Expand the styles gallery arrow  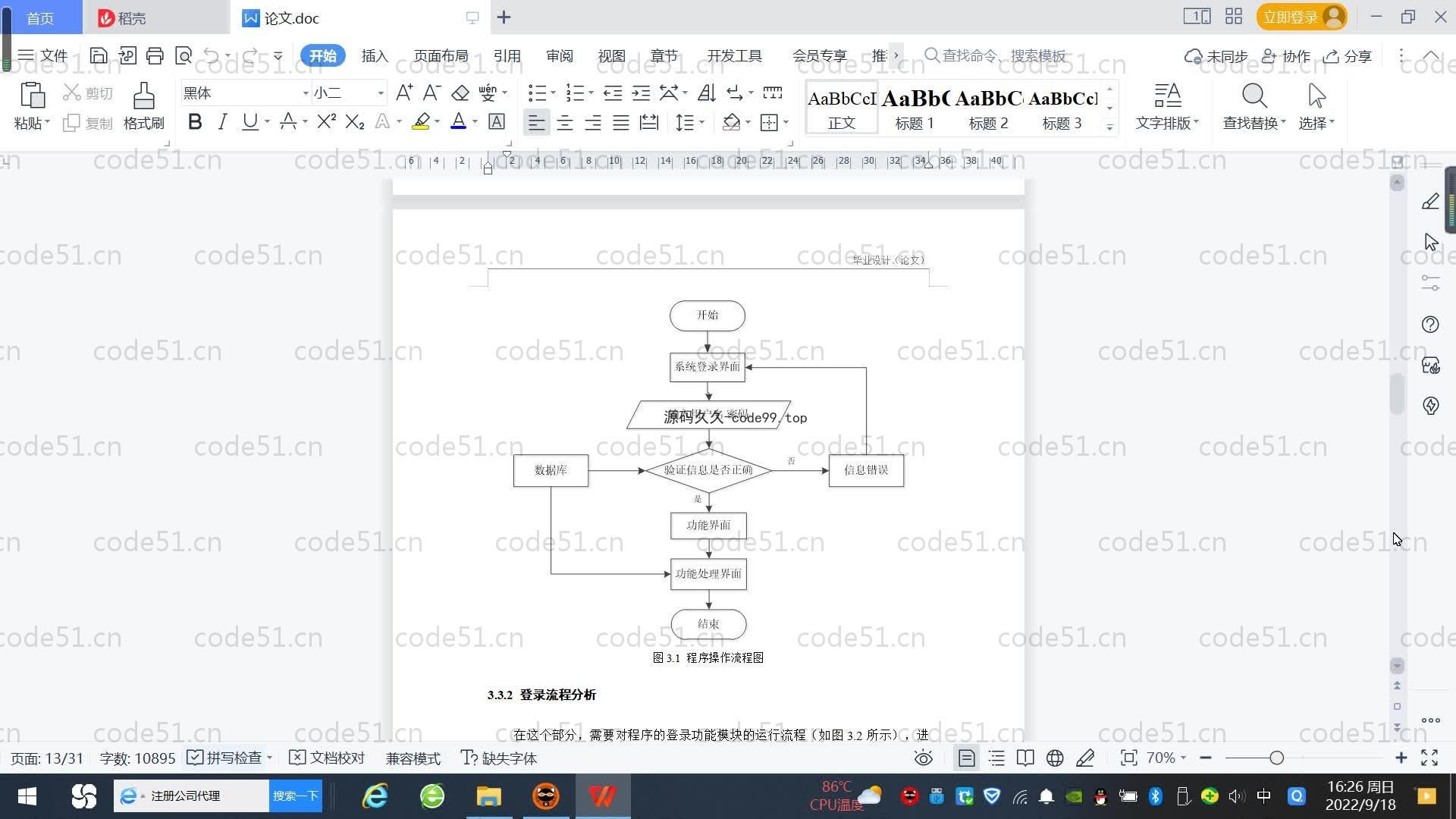click(x=1109, y=127)
